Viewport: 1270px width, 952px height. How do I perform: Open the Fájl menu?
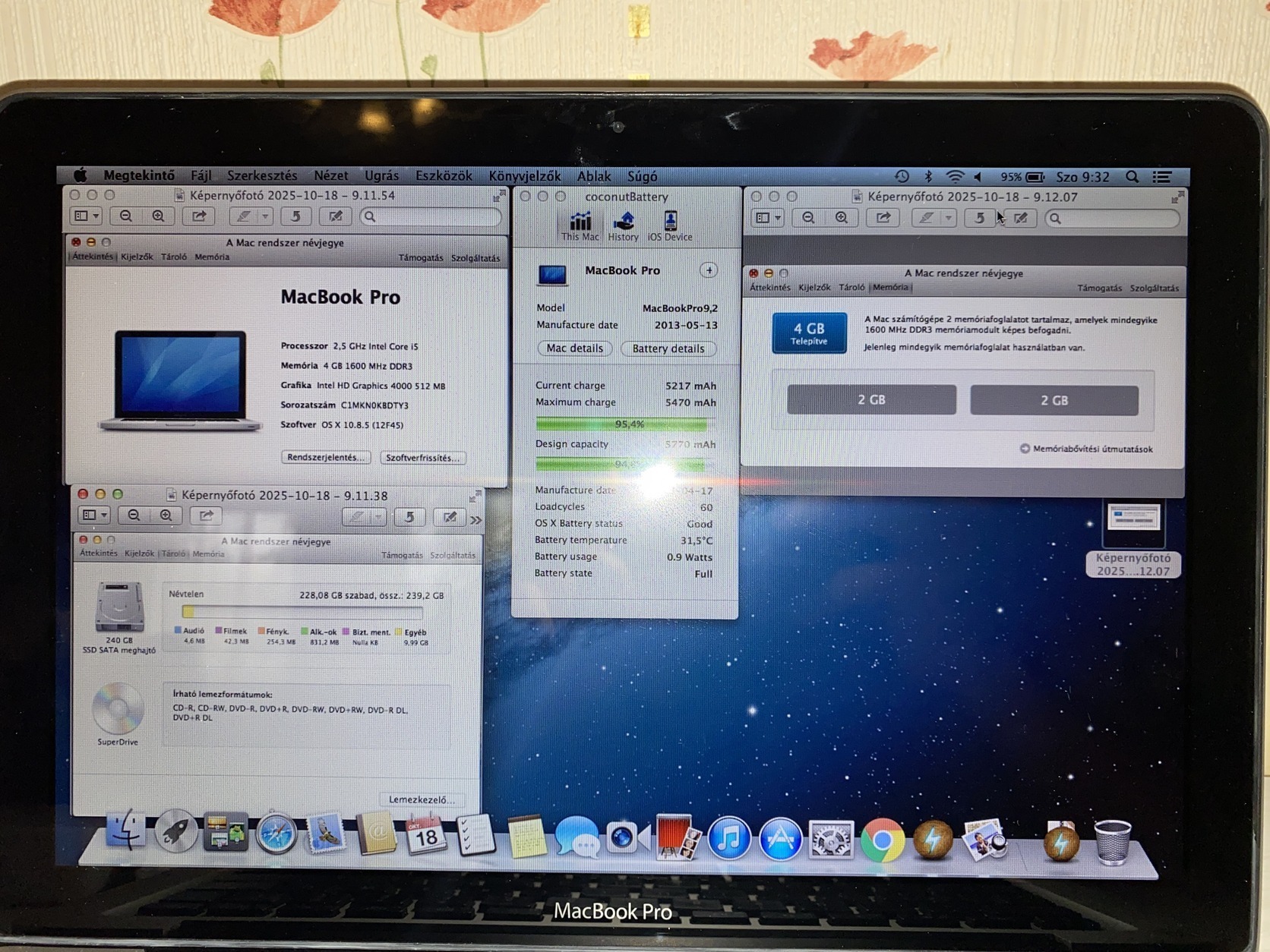coord(201,175)
